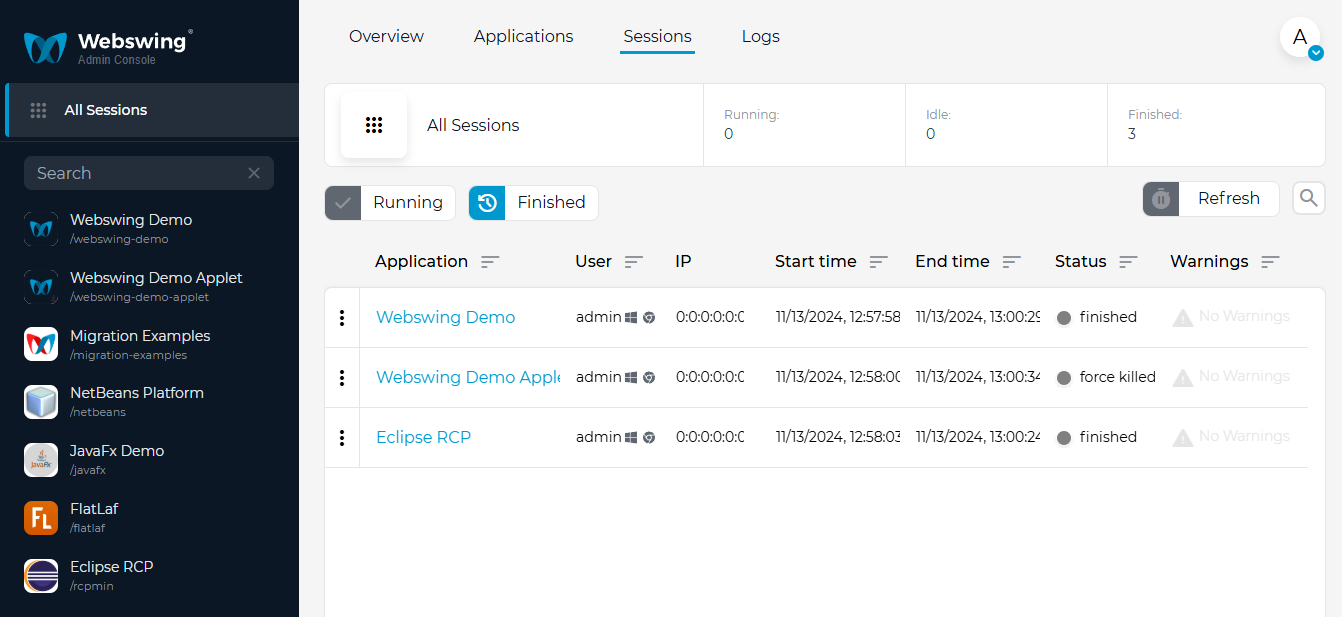Click the auto-refresh timer pause icon
1342x617 pixels.
(x=1161, y=199)
